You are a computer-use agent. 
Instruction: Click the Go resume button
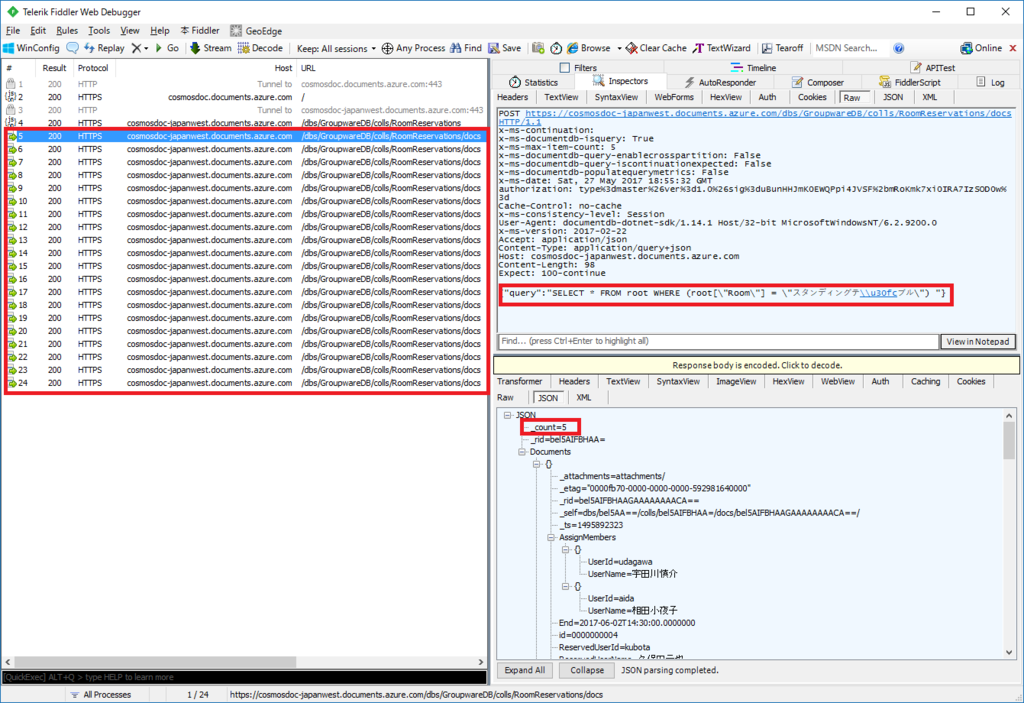(x=167, y=48)
